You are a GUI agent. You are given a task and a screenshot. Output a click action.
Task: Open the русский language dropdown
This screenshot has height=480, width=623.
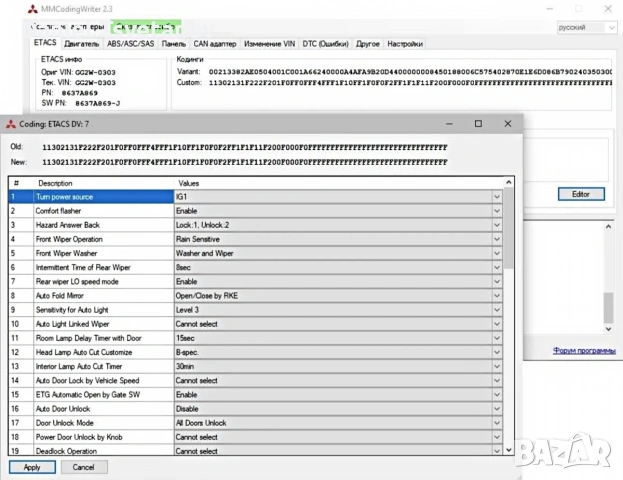tap(586, 27)
